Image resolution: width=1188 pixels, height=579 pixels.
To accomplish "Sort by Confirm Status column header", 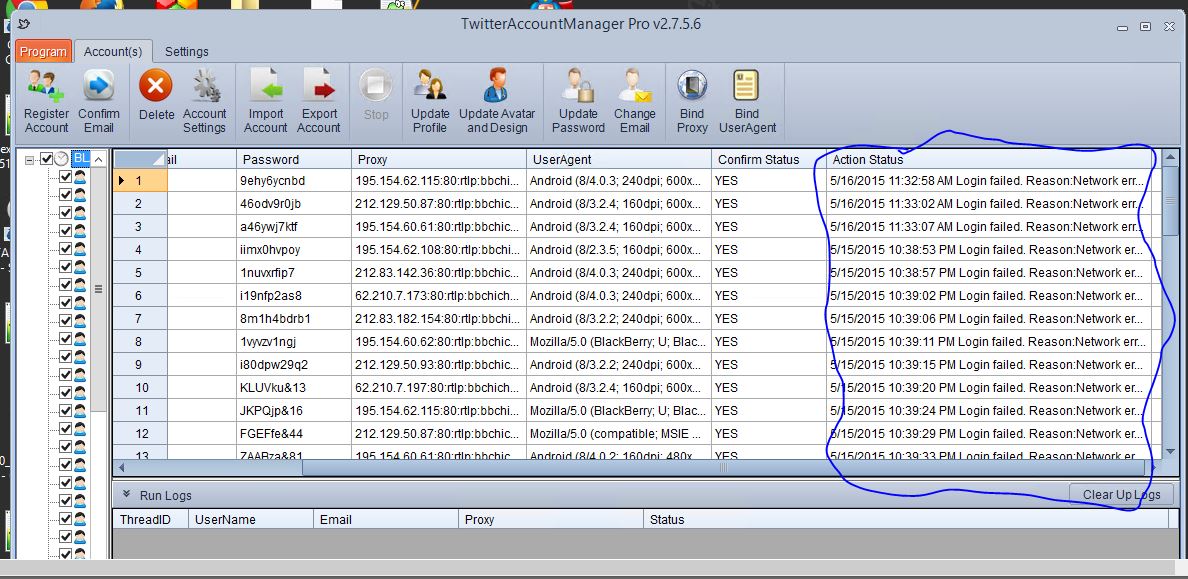I will (x=769, y=160).
